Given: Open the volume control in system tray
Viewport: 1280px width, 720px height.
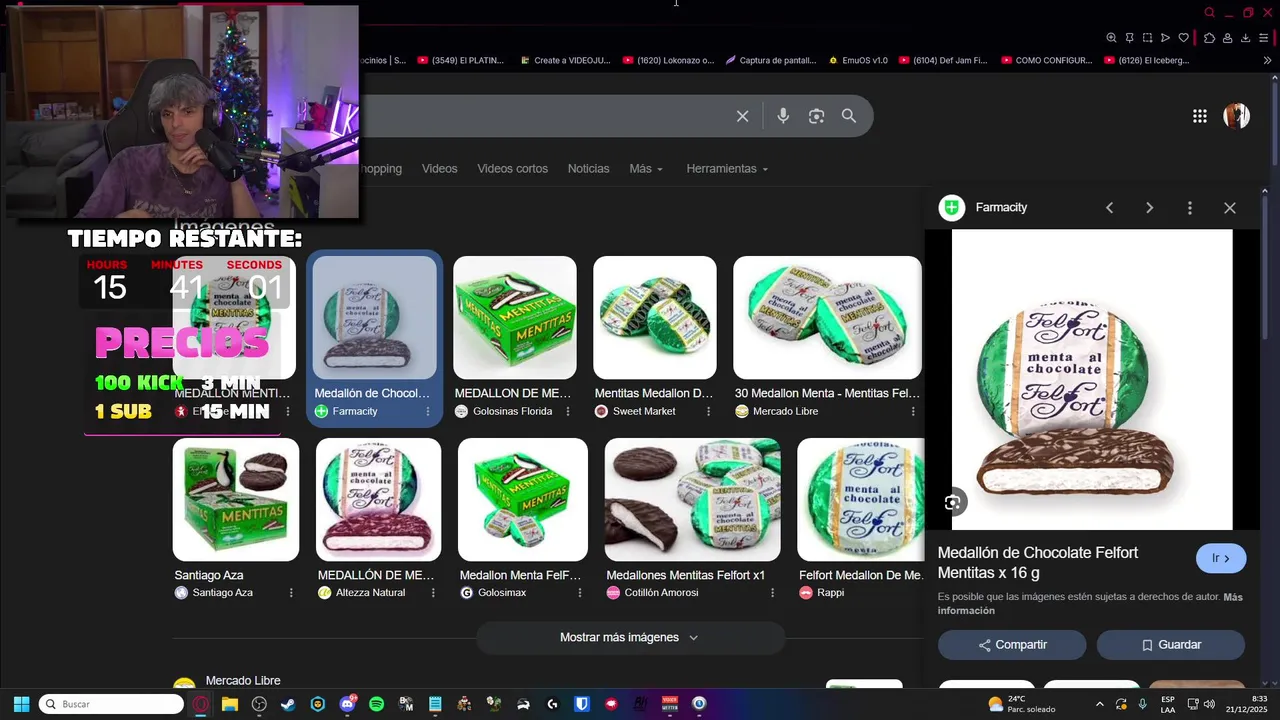Looking at the screenshot, I should coord(1209,704).
